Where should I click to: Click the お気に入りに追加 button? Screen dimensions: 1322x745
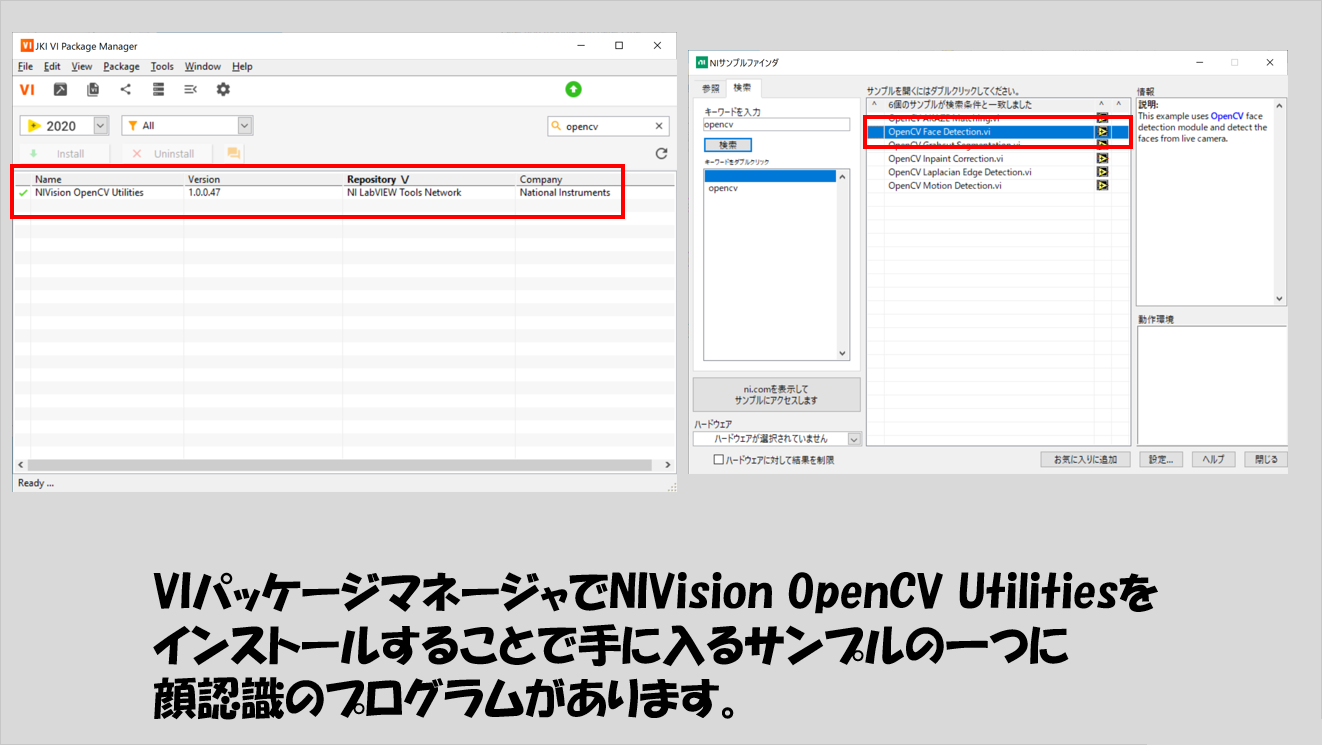pyautogui.click(x=1085, y=460)
